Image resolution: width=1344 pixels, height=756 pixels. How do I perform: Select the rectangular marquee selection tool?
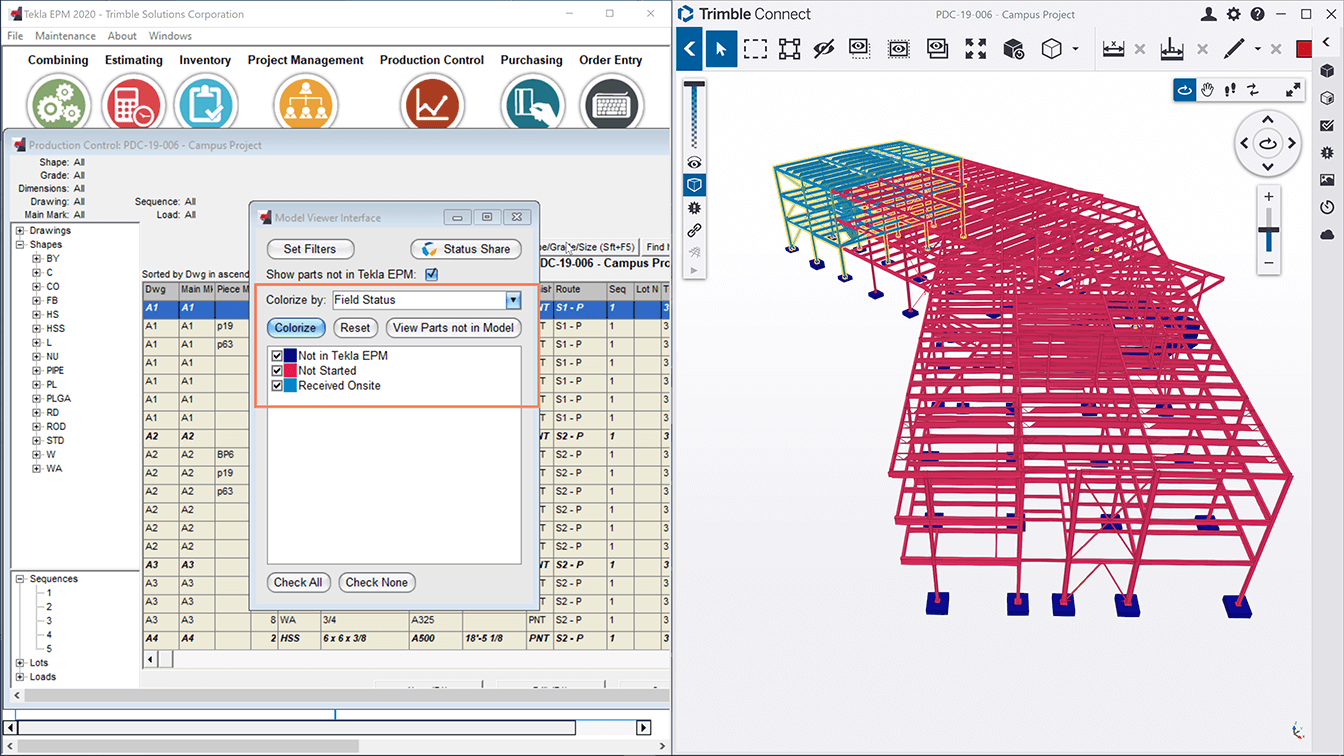pos(755,48)
